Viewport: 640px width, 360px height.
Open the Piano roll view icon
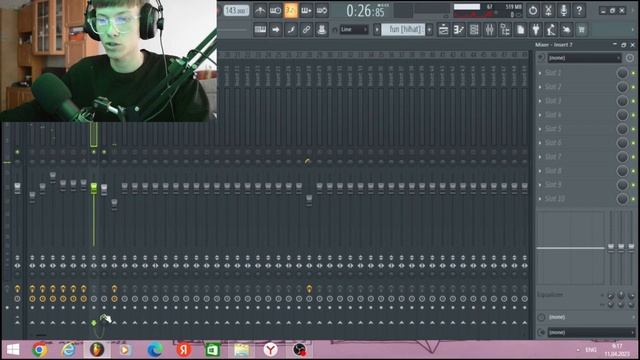coord(459,29)
